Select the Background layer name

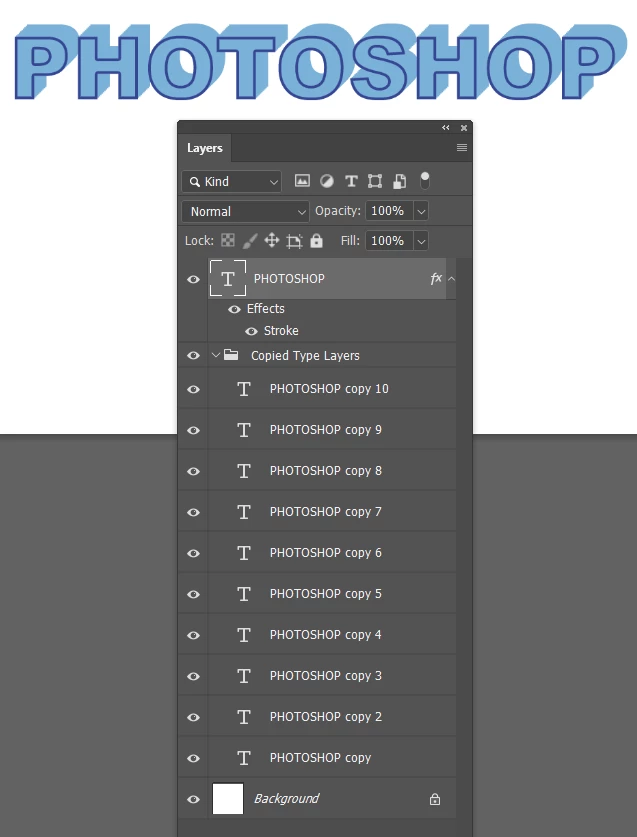[286, 799]
